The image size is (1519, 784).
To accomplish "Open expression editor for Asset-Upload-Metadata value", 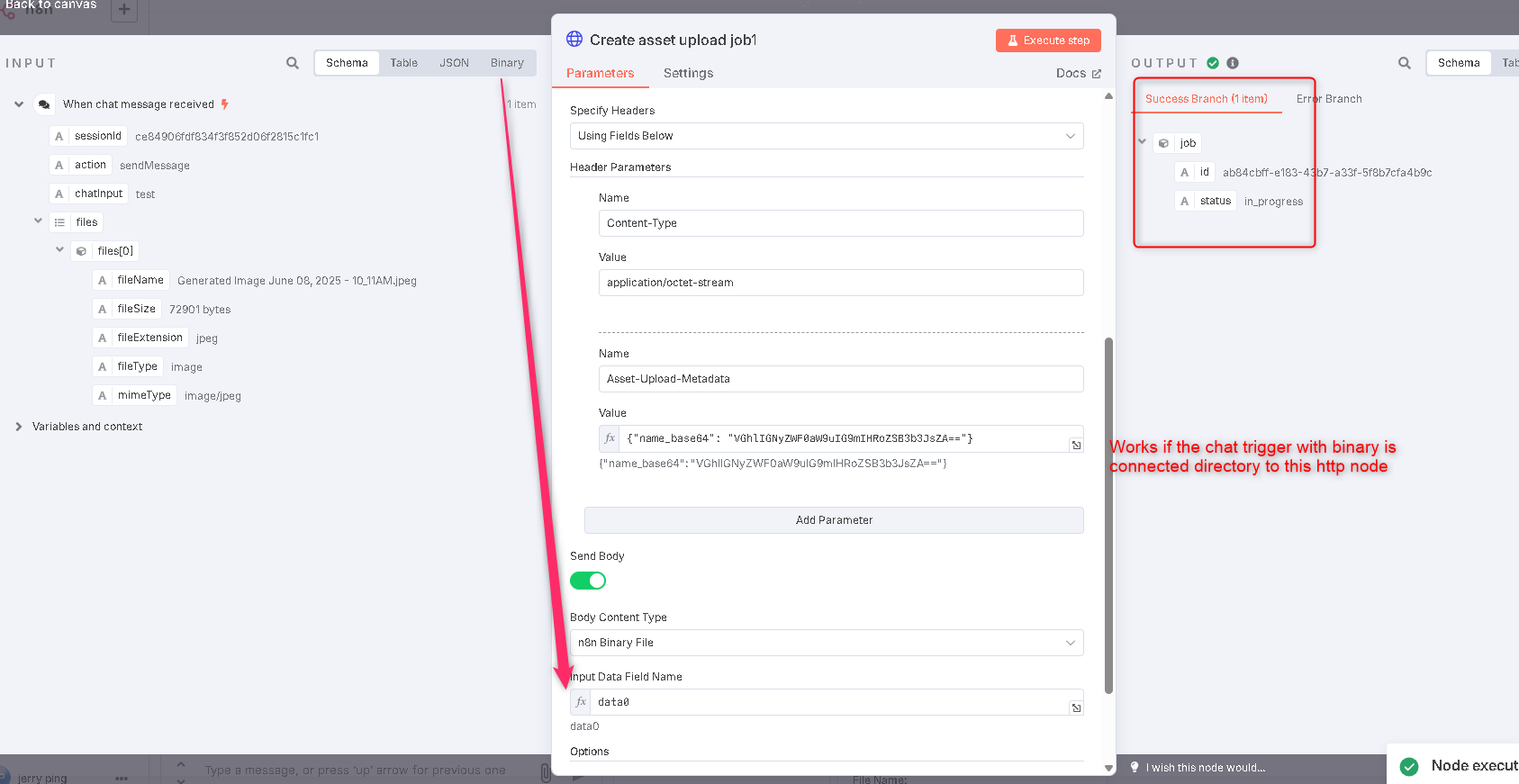I will tap(1076, 446).
